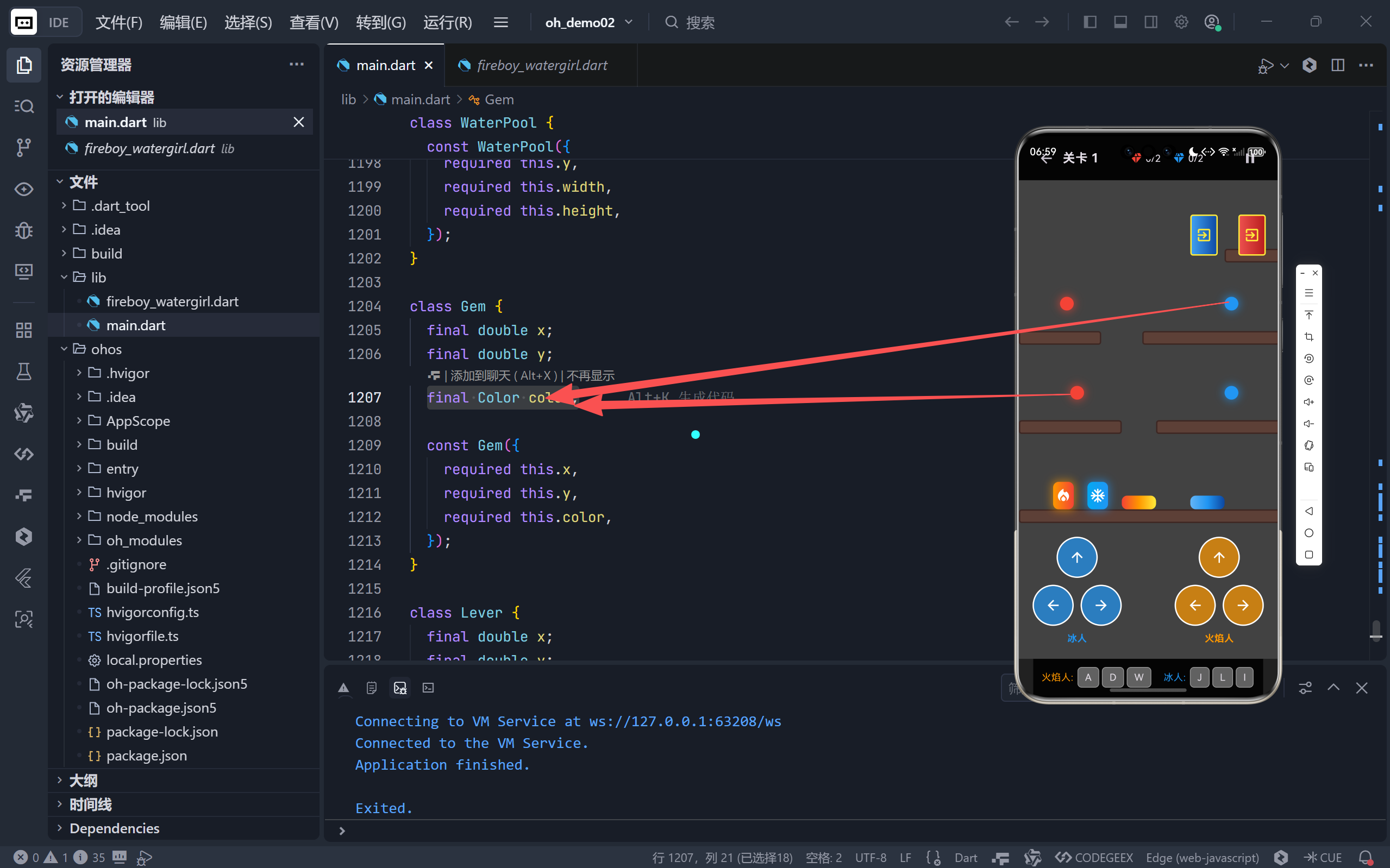Open the Source Control view icon

pos(23,148)
